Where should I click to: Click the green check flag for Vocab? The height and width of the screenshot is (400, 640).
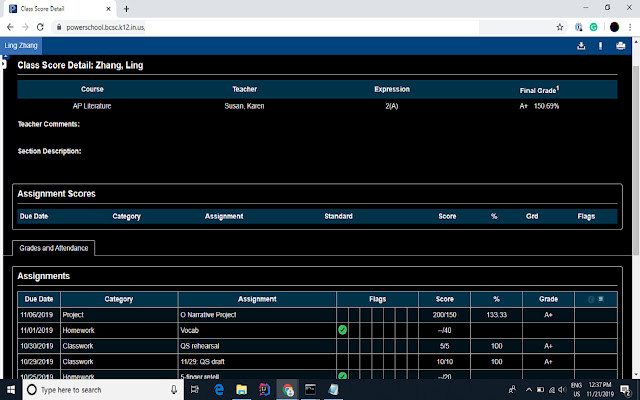pos(342,330)
